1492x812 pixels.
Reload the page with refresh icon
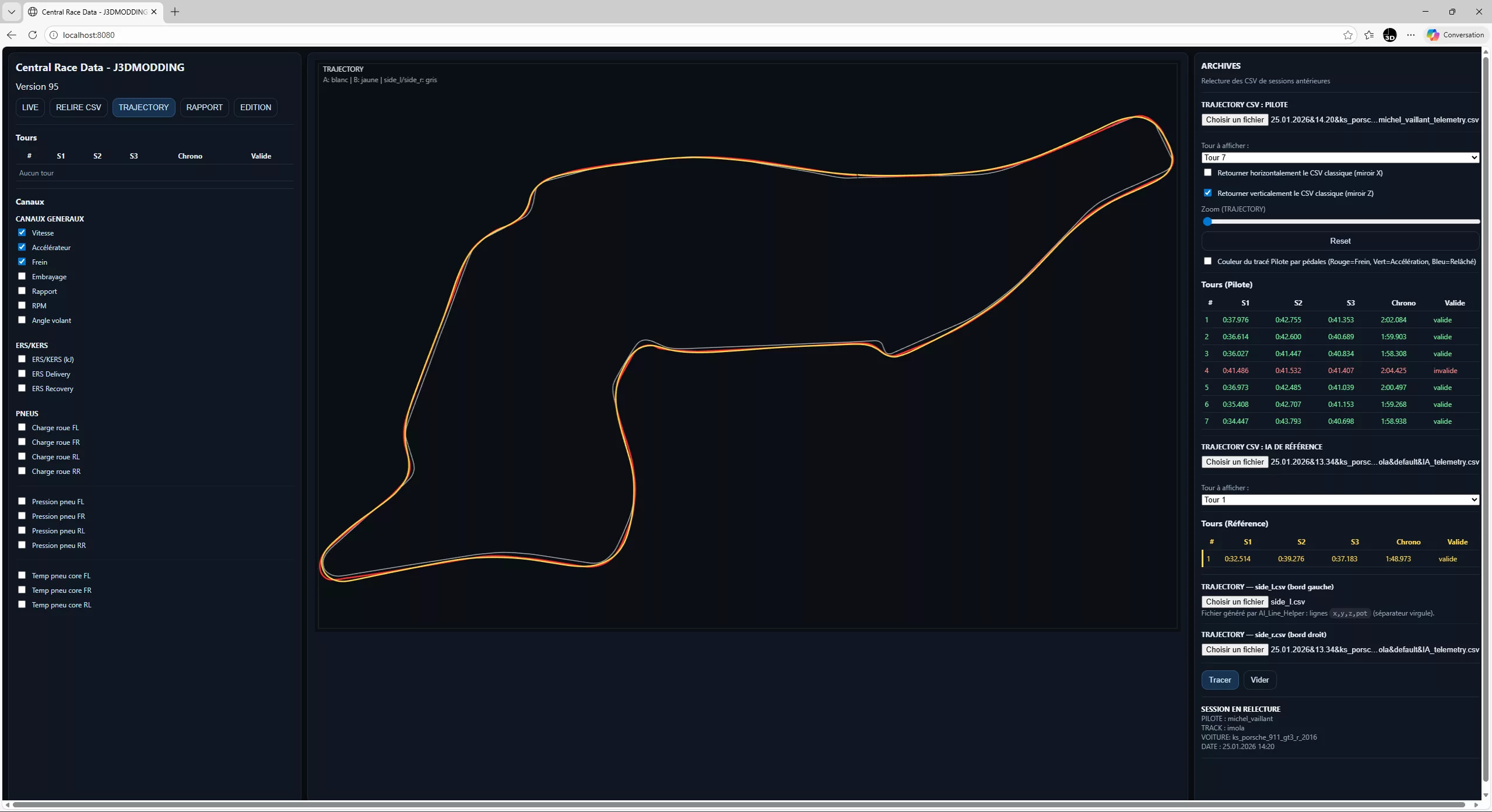(33, 35)
